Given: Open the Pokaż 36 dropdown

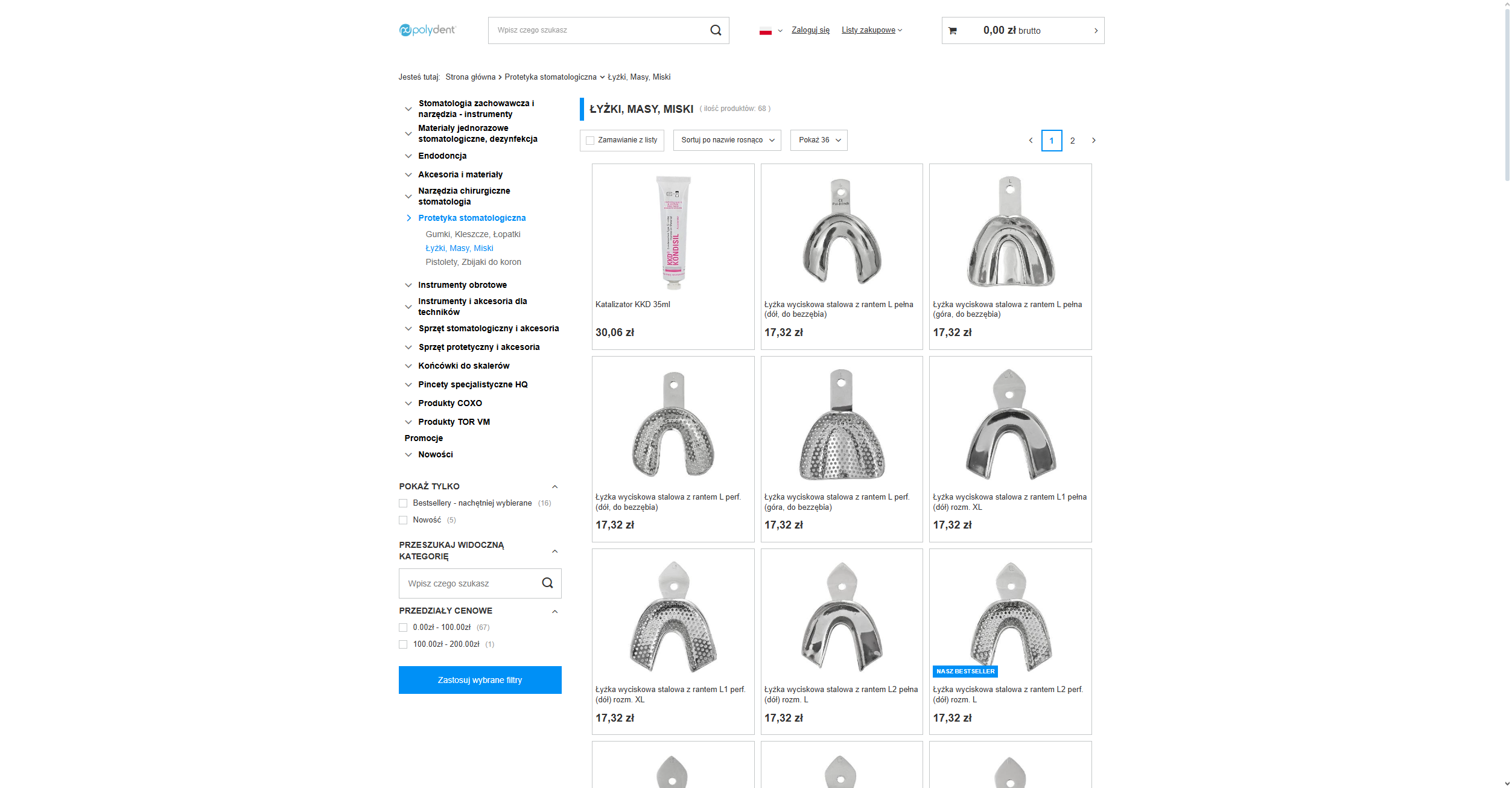Looking at the screenshot, I should [x=819, y=140].
